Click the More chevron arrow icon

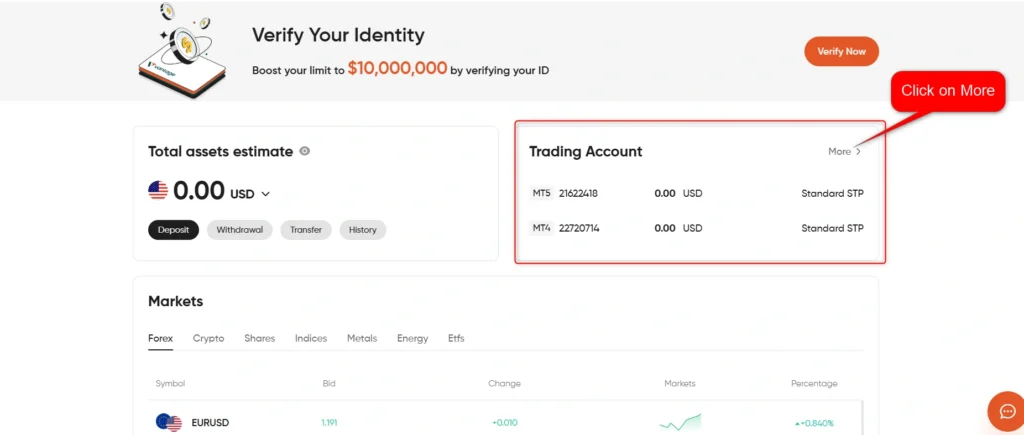[858, 152]
